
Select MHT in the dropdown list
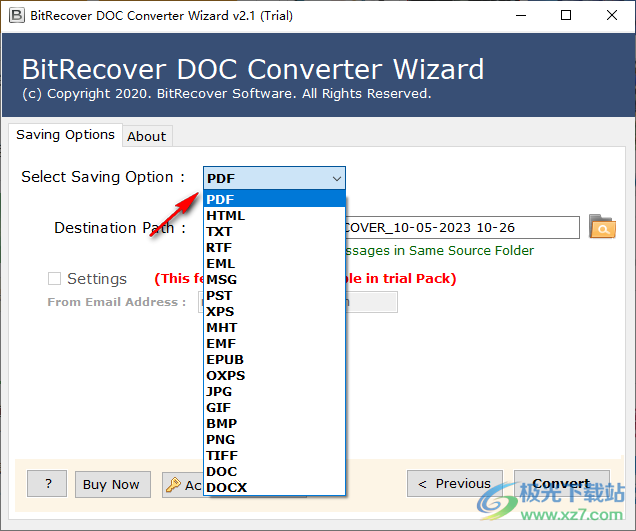(x=275, y=327)
